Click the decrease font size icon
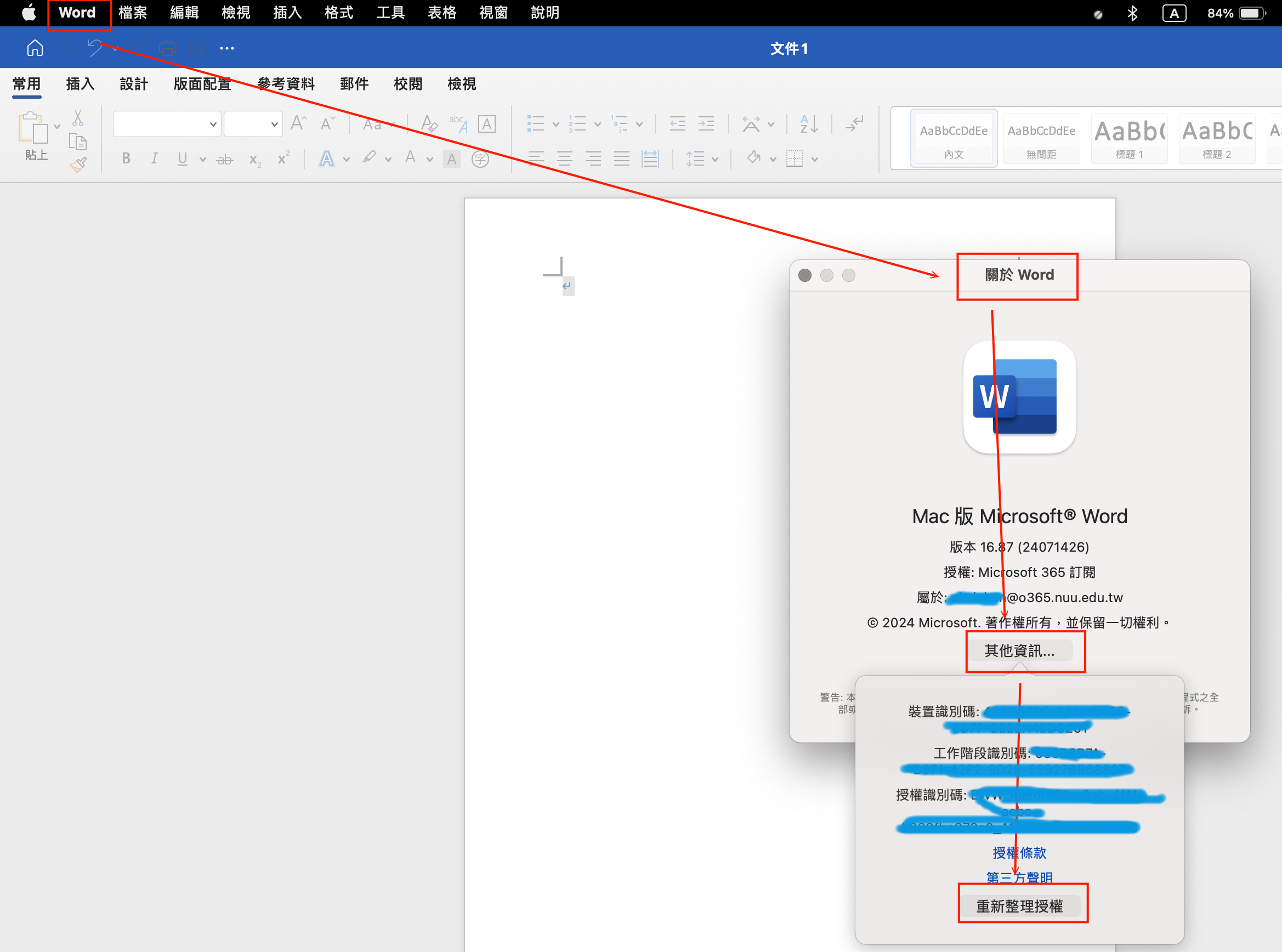The image size is (1282, 952). pos(327,123)
